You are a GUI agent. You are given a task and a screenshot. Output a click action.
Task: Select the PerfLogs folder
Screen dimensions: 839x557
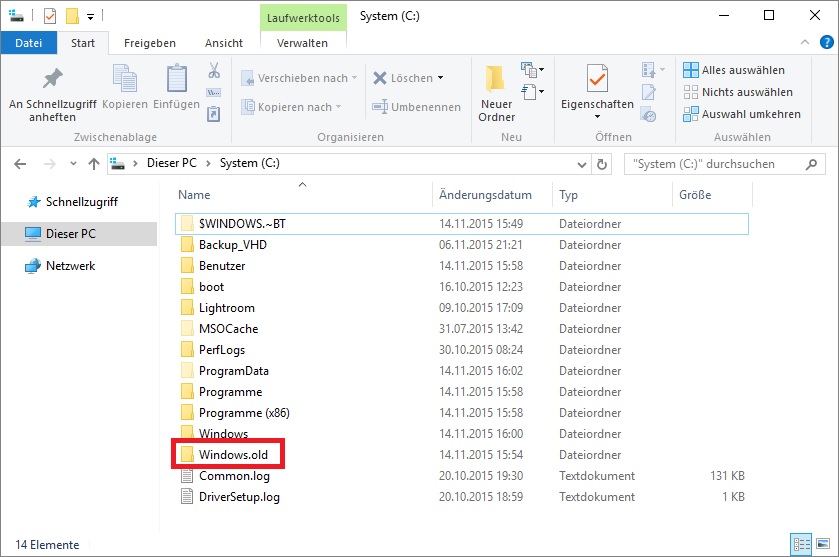click(x=461, y=350)
